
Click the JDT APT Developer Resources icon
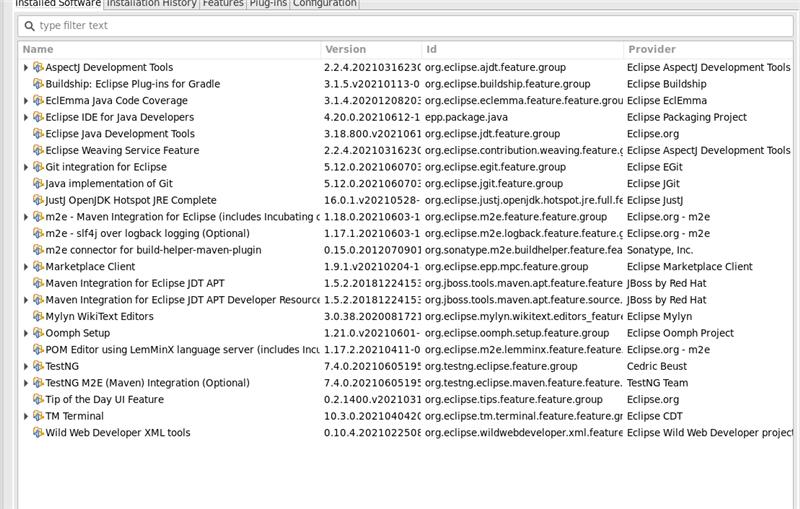click(38, 299)
